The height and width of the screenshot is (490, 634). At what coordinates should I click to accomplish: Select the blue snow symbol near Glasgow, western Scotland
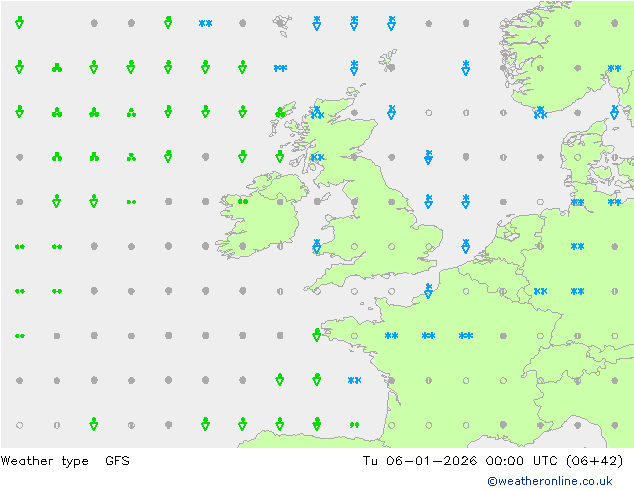(317, 157)
